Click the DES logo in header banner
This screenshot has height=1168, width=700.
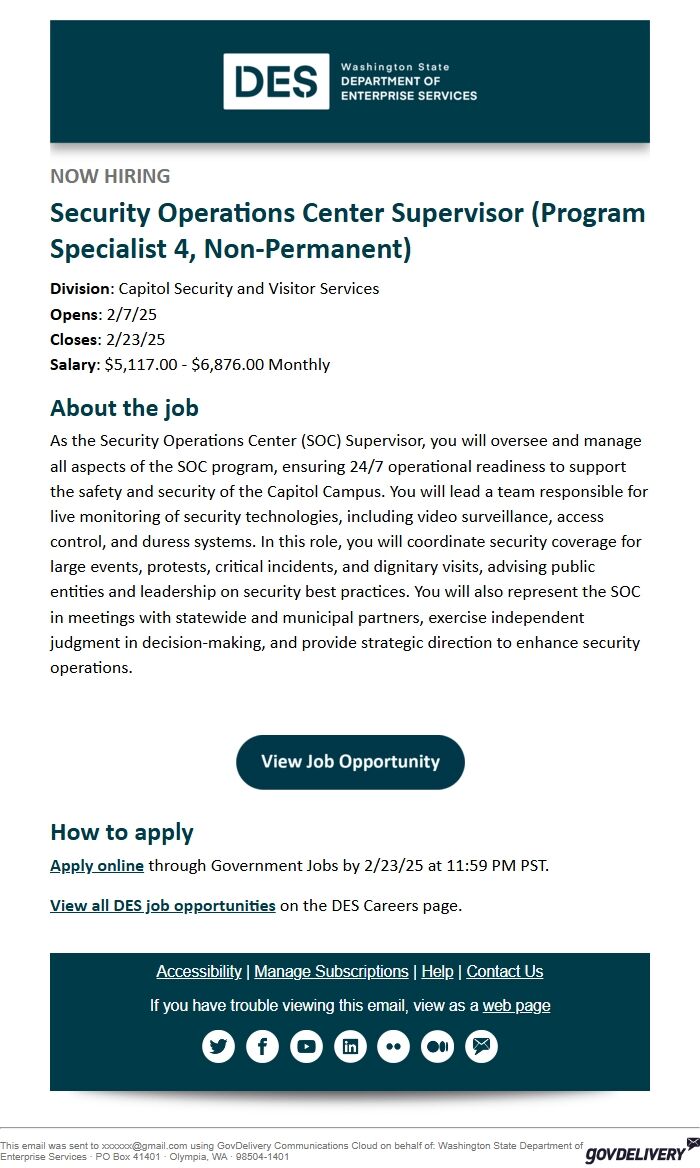pyautogui.click(x=276, y=81)
